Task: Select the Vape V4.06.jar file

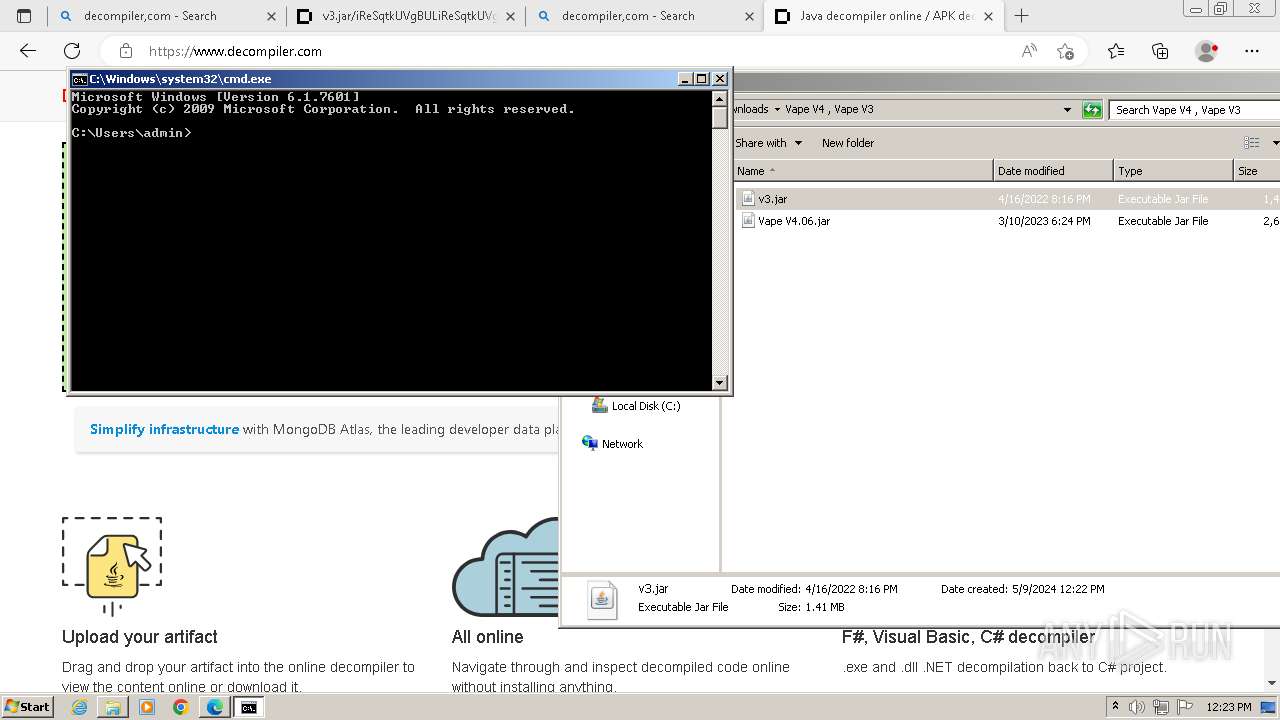Action: point(1008,221)
